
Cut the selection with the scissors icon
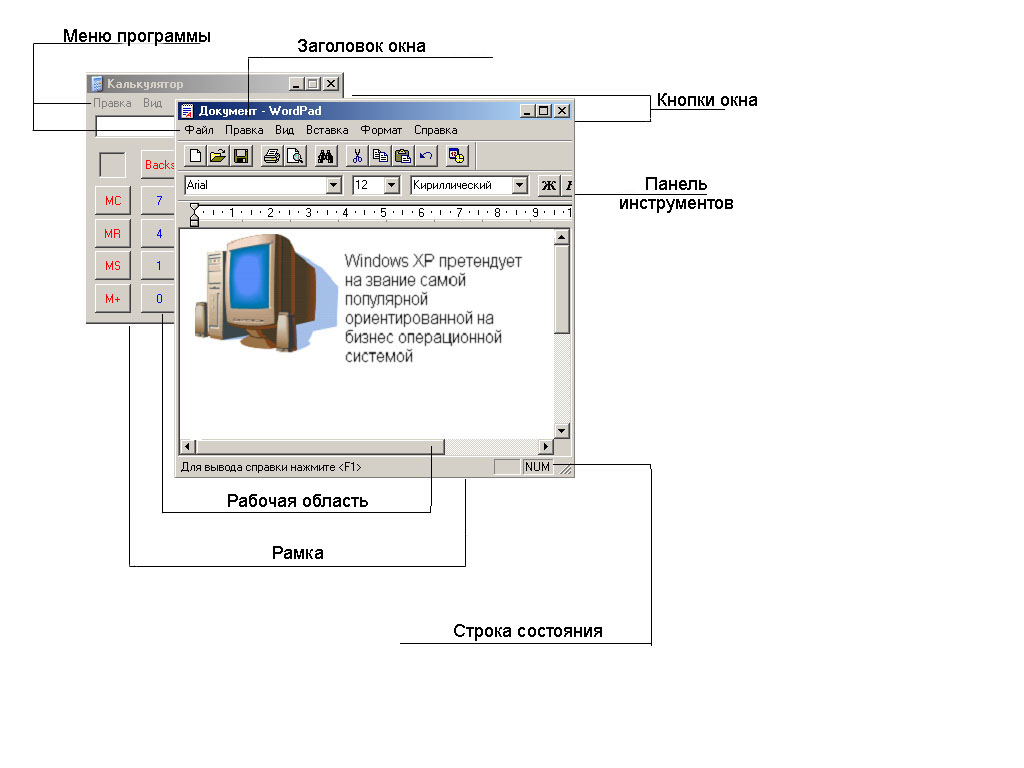pyautogui.click(x=357, y=156)
